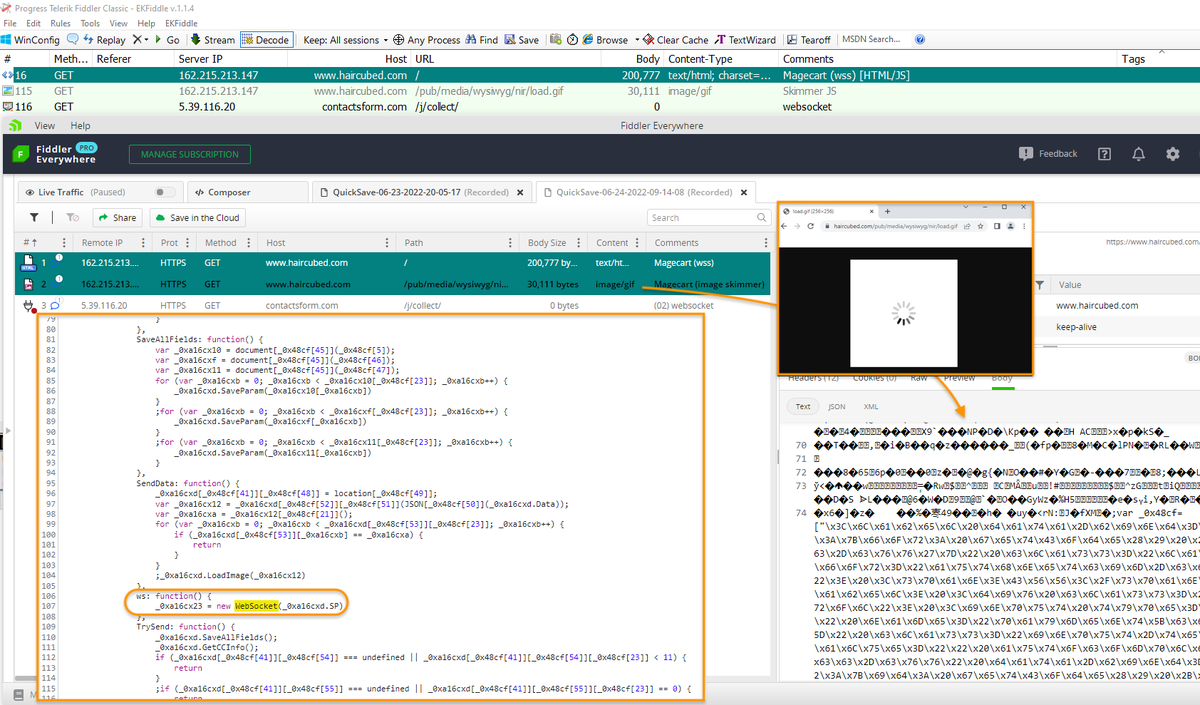Click Any Process target picker
The width and height of the screenshot is (1200, 705).
click(427, 40)
